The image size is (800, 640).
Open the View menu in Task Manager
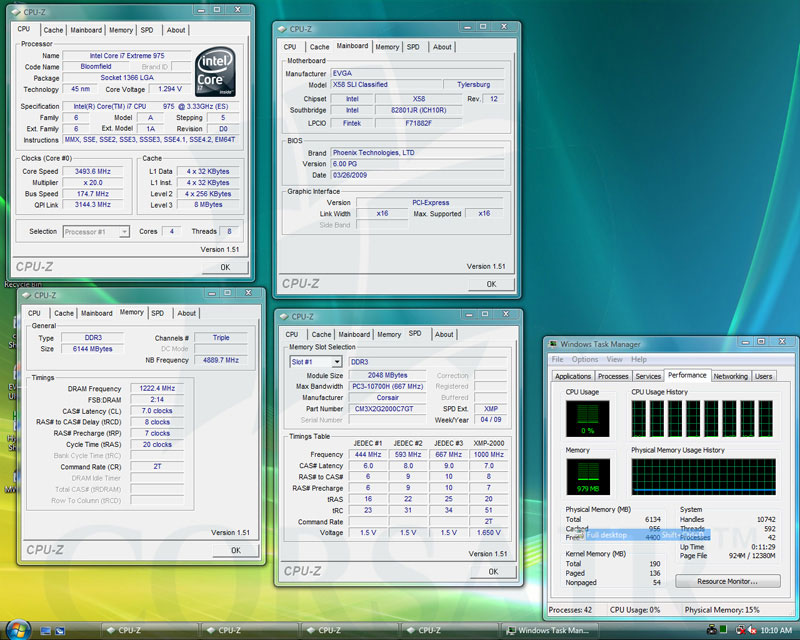coord(614,359)
